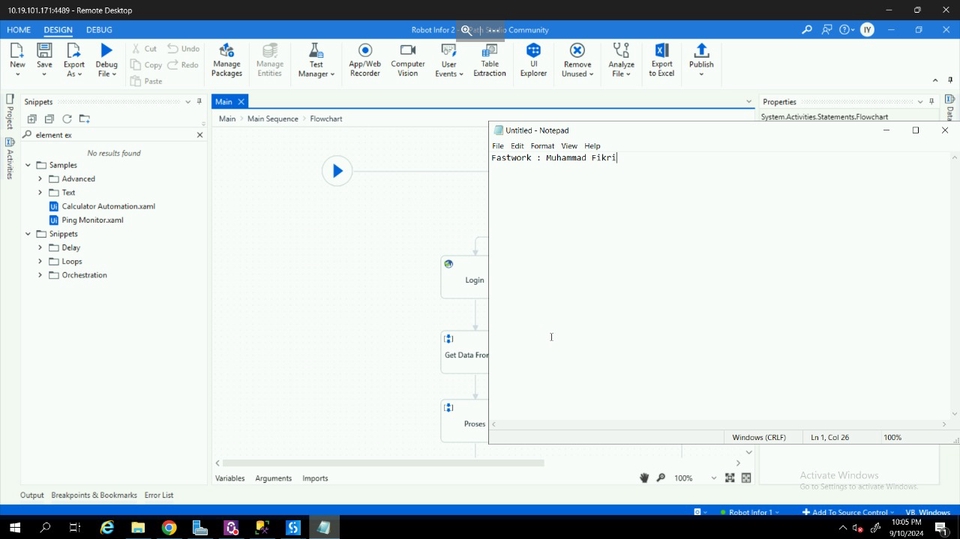Click Cut in the ribbon

click(144, 48)
